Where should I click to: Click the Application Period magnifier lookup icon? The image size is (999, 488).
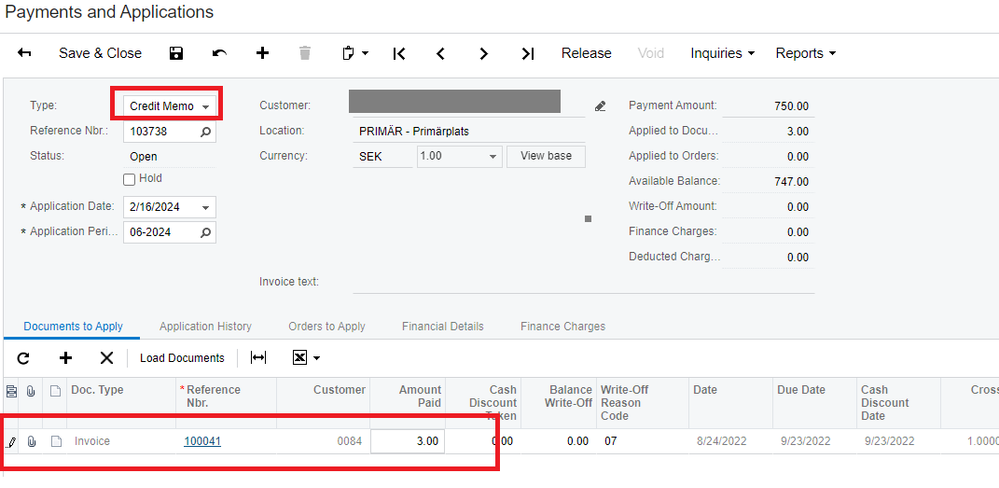point(205,233)
